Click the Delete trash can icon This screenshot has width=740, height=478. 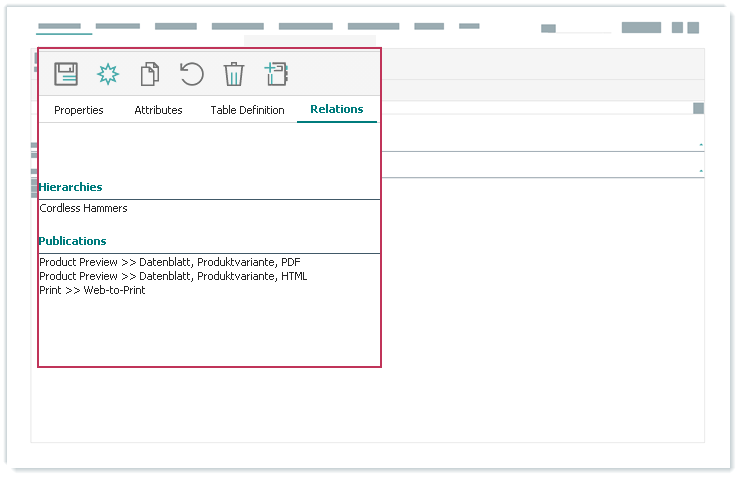click(233, 74)
